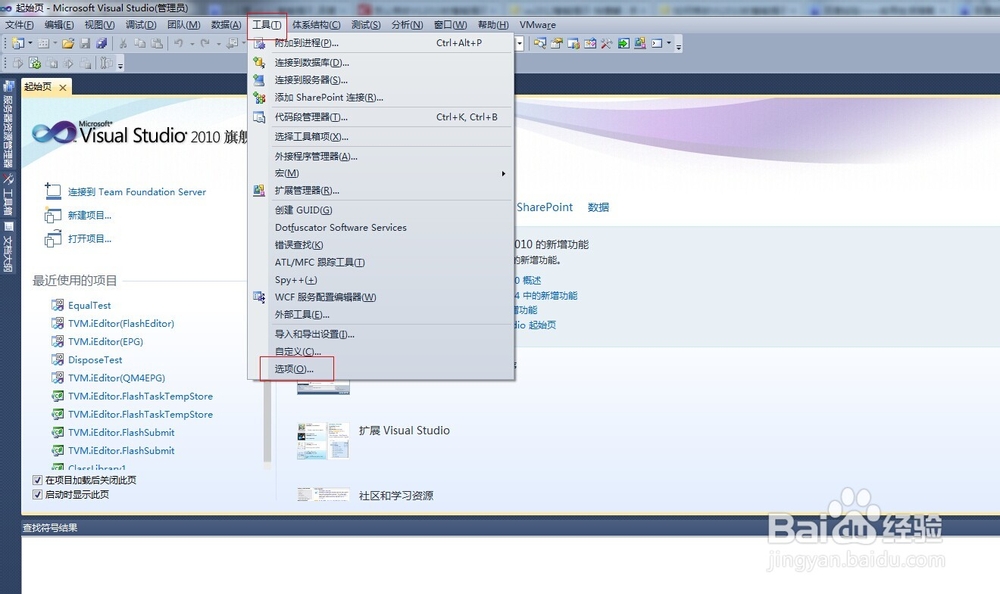This screenshot has width=1000, height=594.
Task: Expand the Undo history dropdown arrow
Action: pyautogui.click(x=191, y=43)
